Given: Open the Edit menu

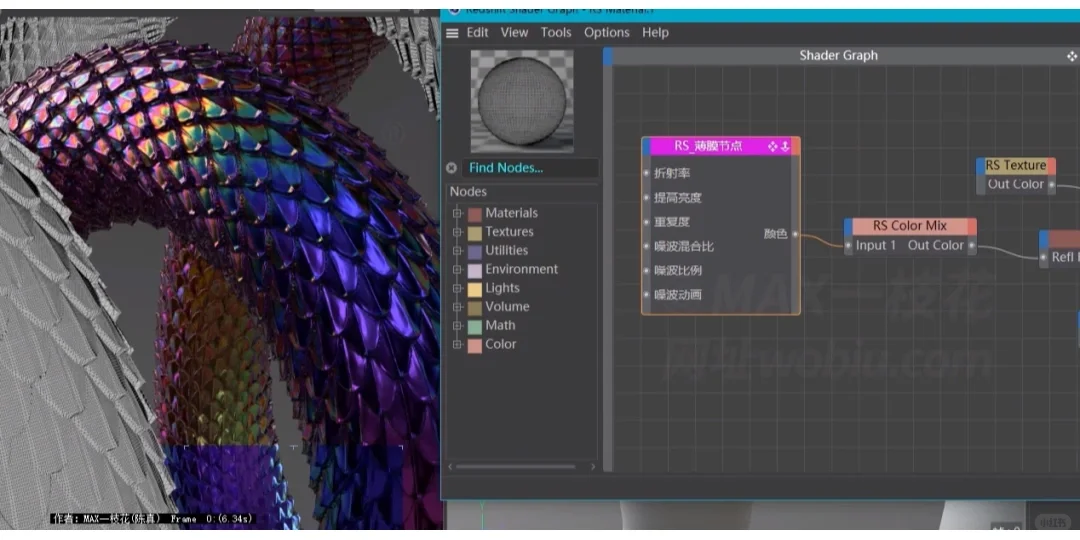Looking at the screenshot, I should pyautogui.click(x=477, y=32).
